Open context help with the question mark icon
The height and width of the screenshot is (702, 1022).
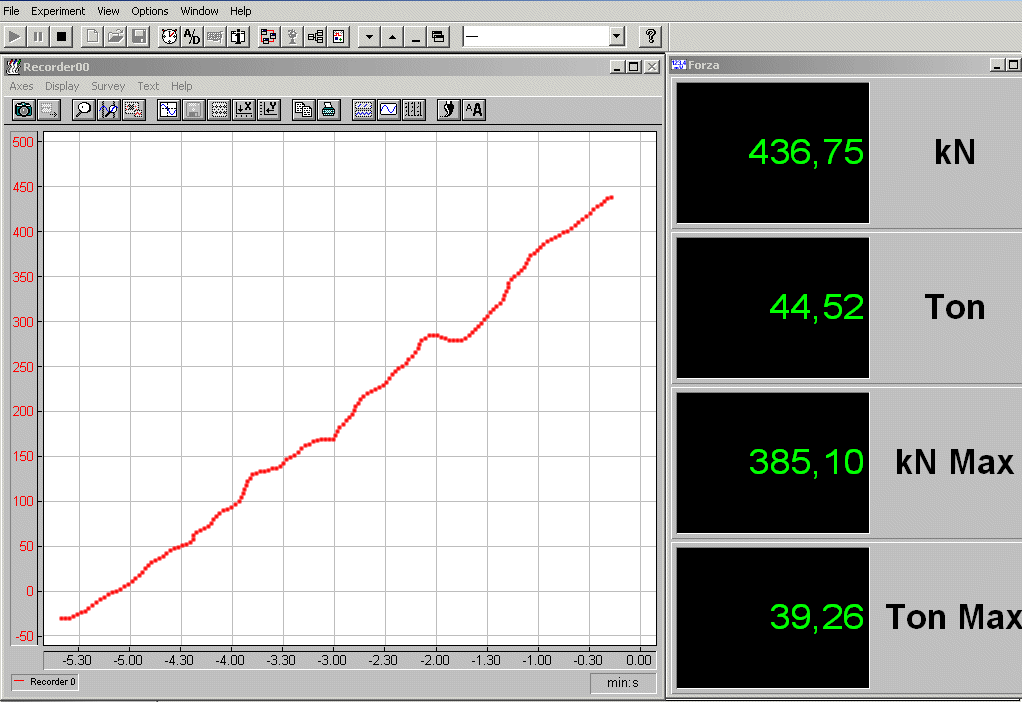pyautogui.click(x=650, y=37)
